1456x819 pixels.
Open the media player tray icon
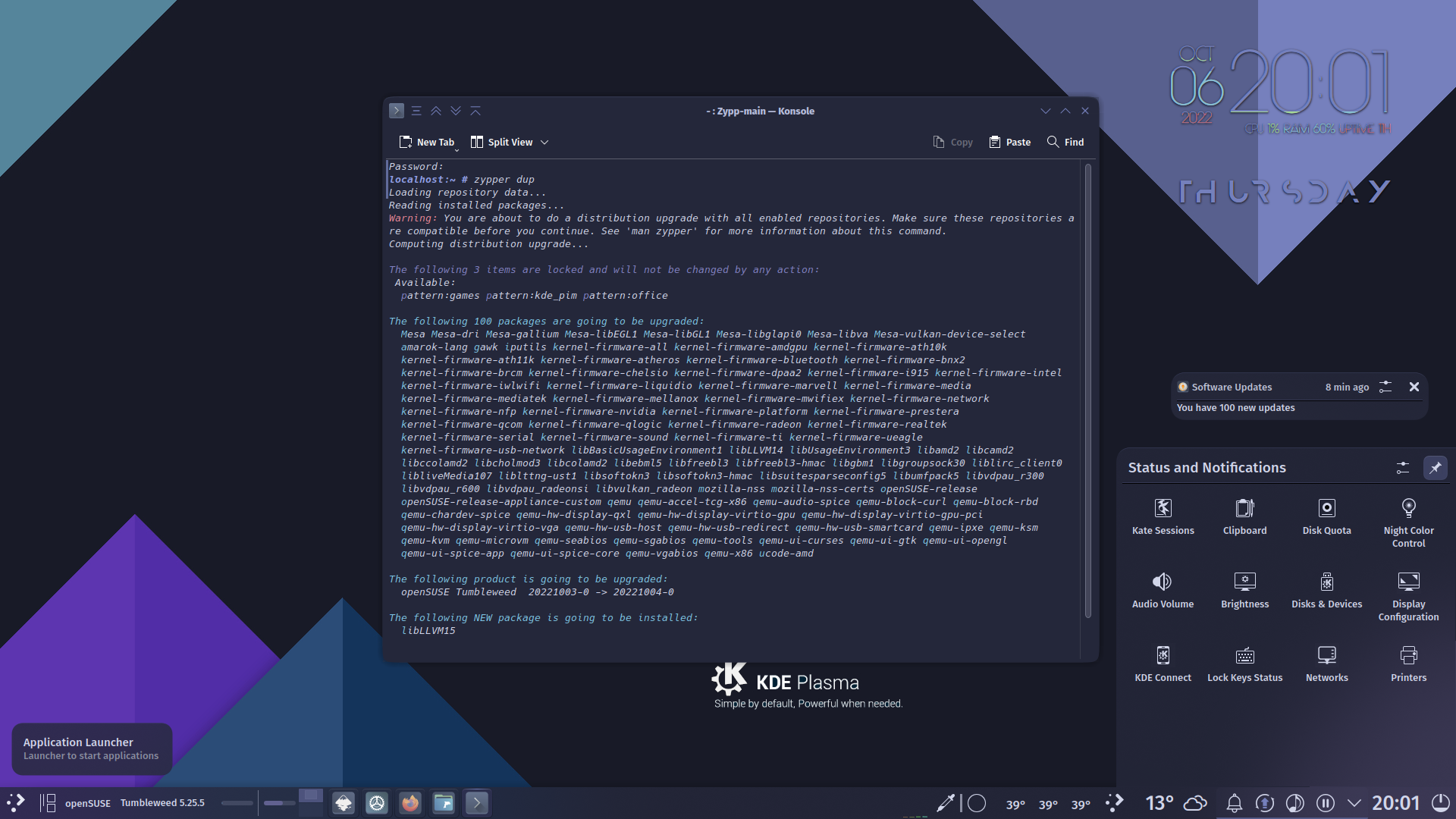[x=1294, y=802]
